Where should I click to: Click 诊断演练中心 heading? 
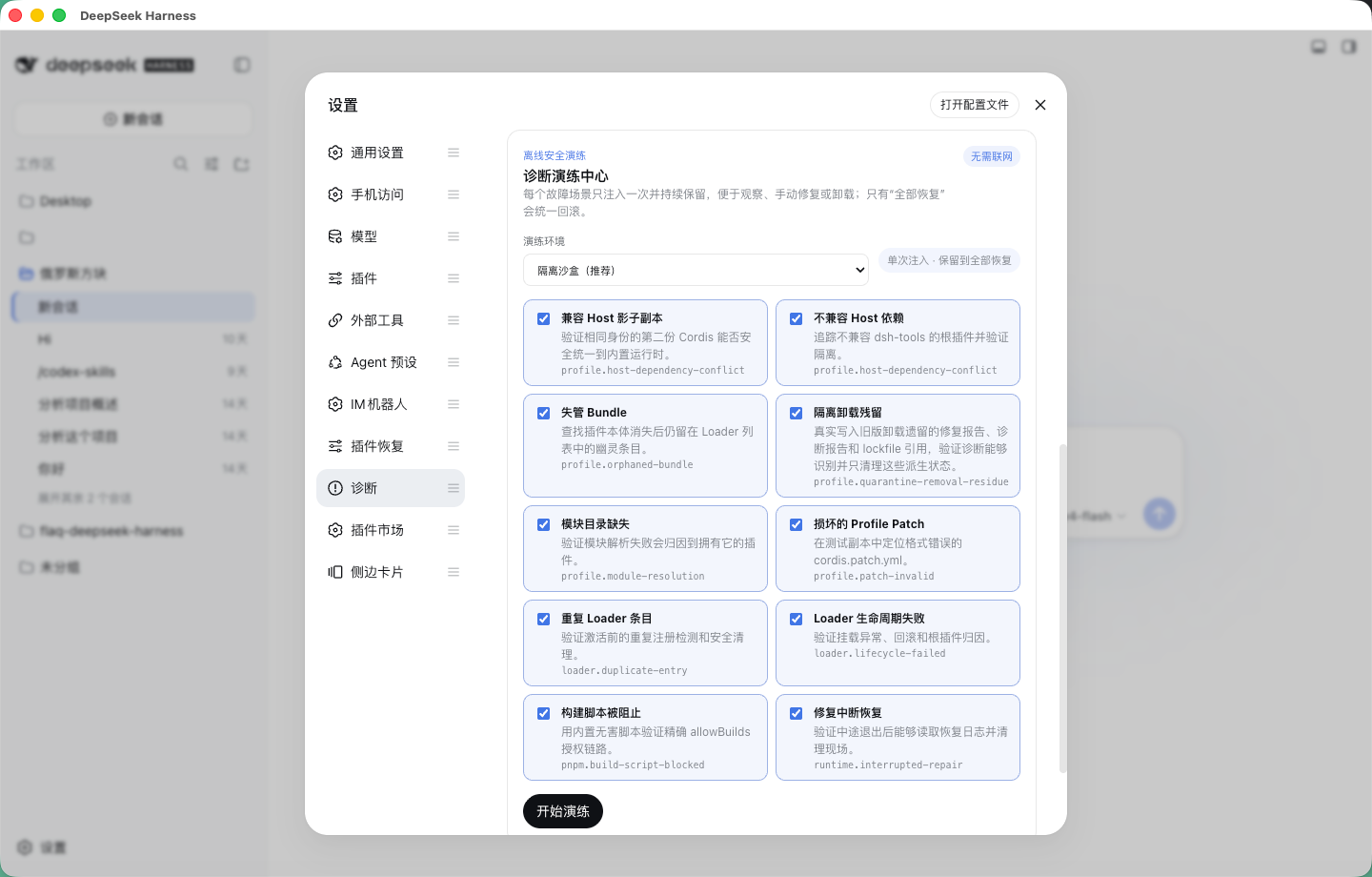pos(566,176)
